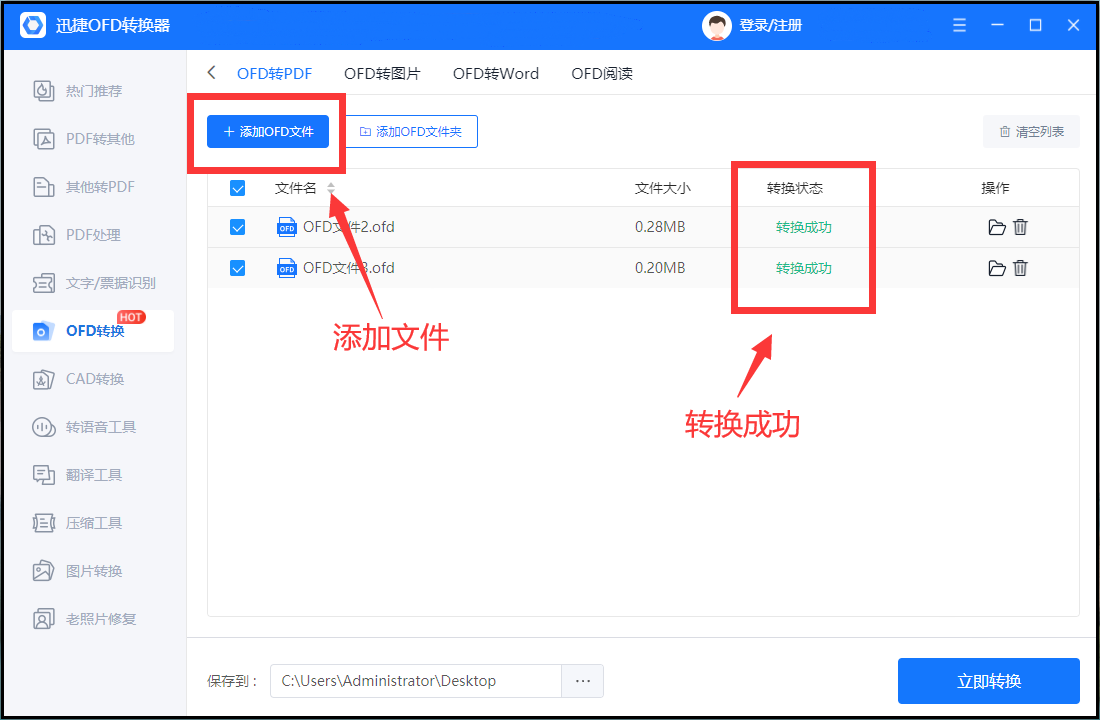Click the PDF转其他 sidebar icon
1100x720 pixels.
[x=43, y=139]
